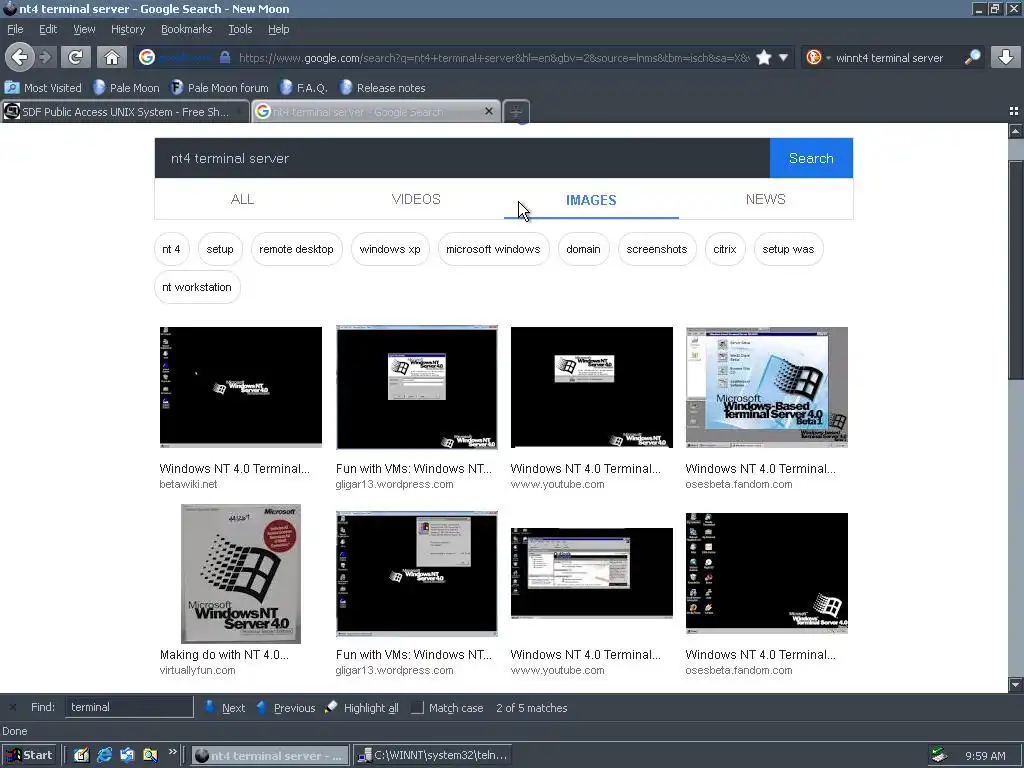The width and height of the screenshot is (1024, 768).
Task: Select the 'windows xp' suggestion chip
Action: pos(390,249)
